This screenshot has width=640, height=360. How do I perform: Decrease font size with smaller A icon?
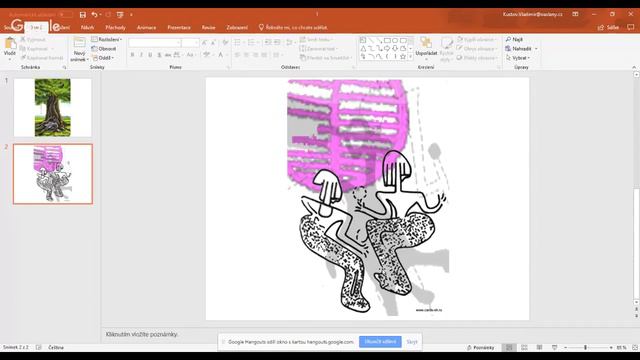(213, 43)
